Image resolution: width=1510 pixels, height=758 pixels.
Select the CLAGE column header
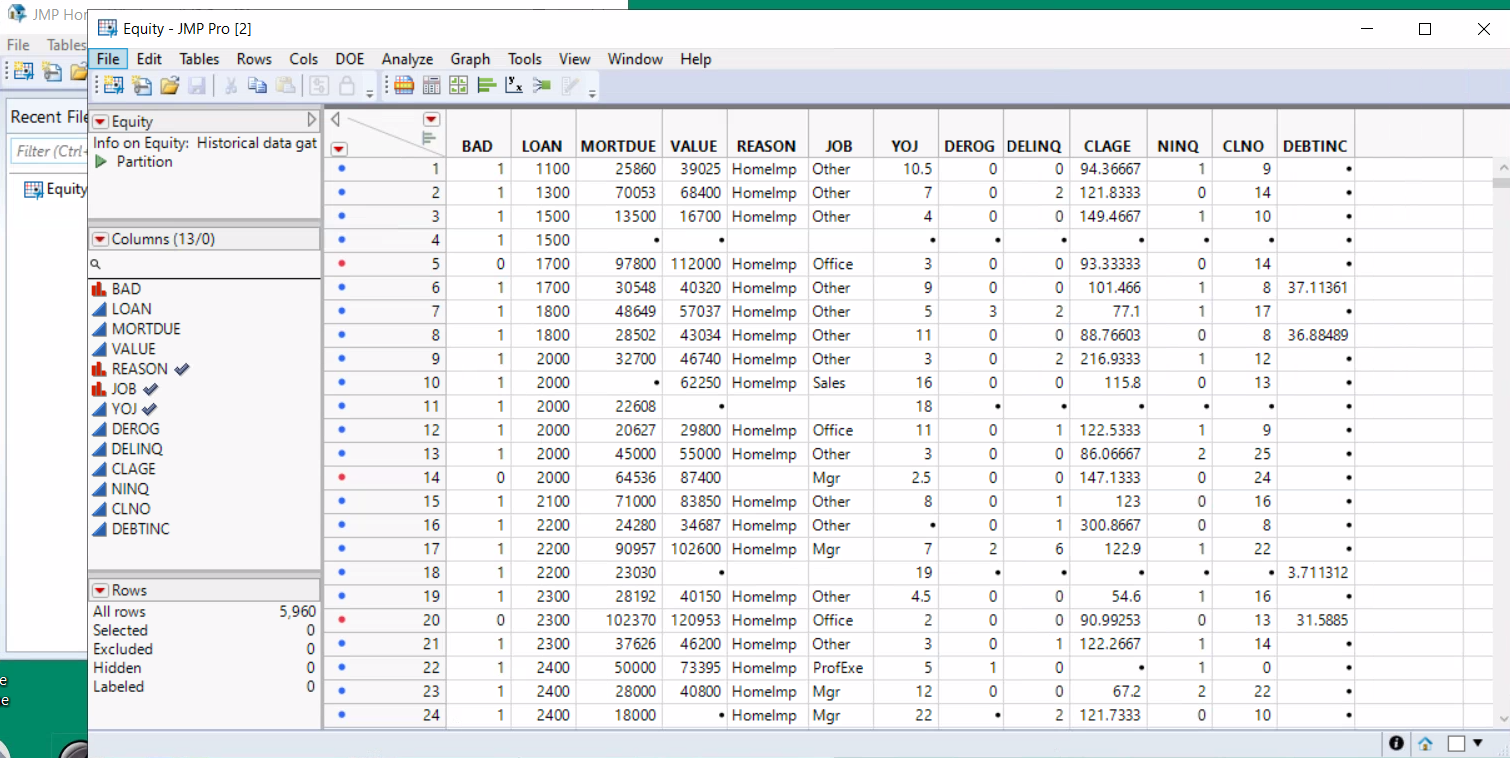(x=1107, y=146)
